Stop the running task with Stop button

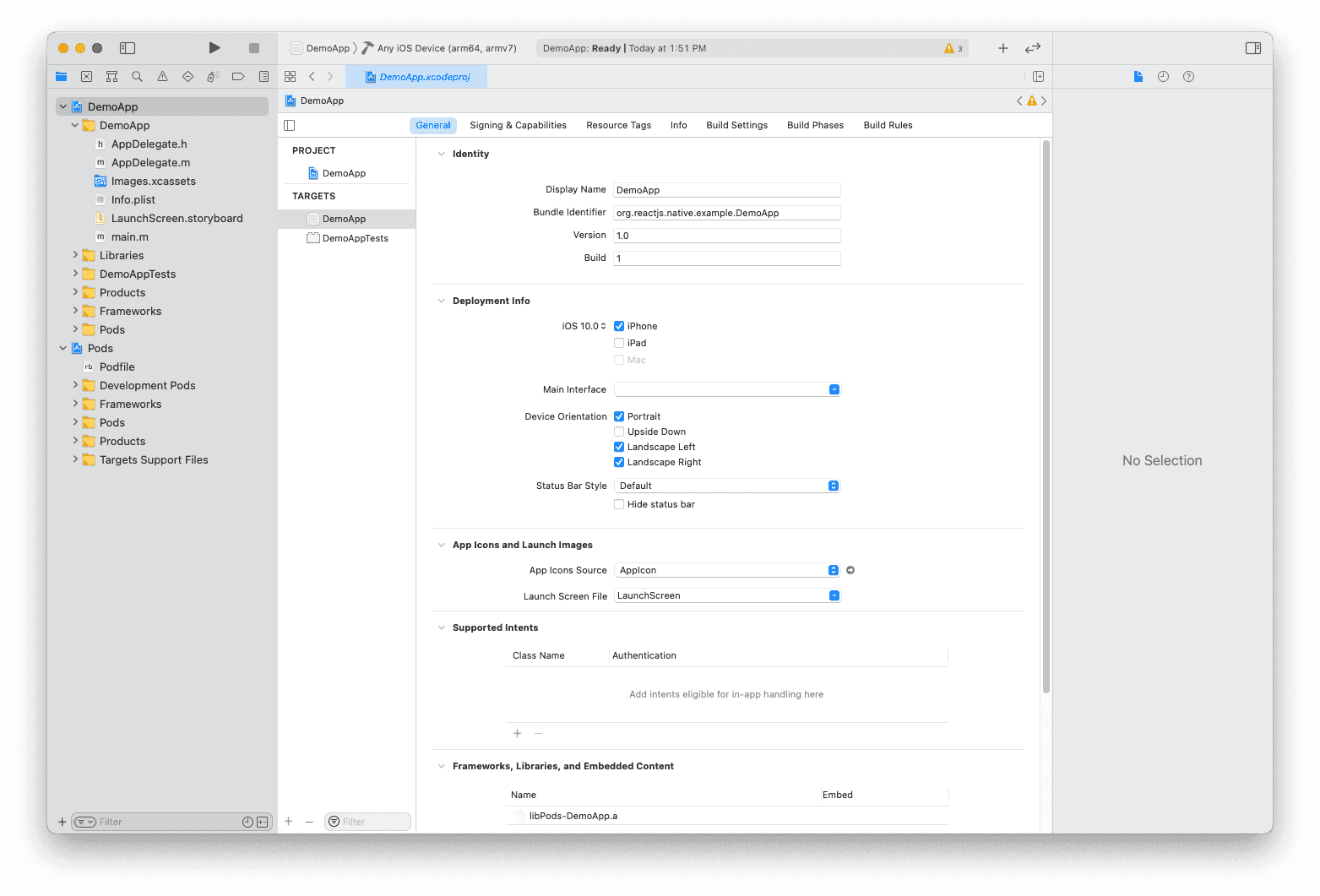coord(253,48)
